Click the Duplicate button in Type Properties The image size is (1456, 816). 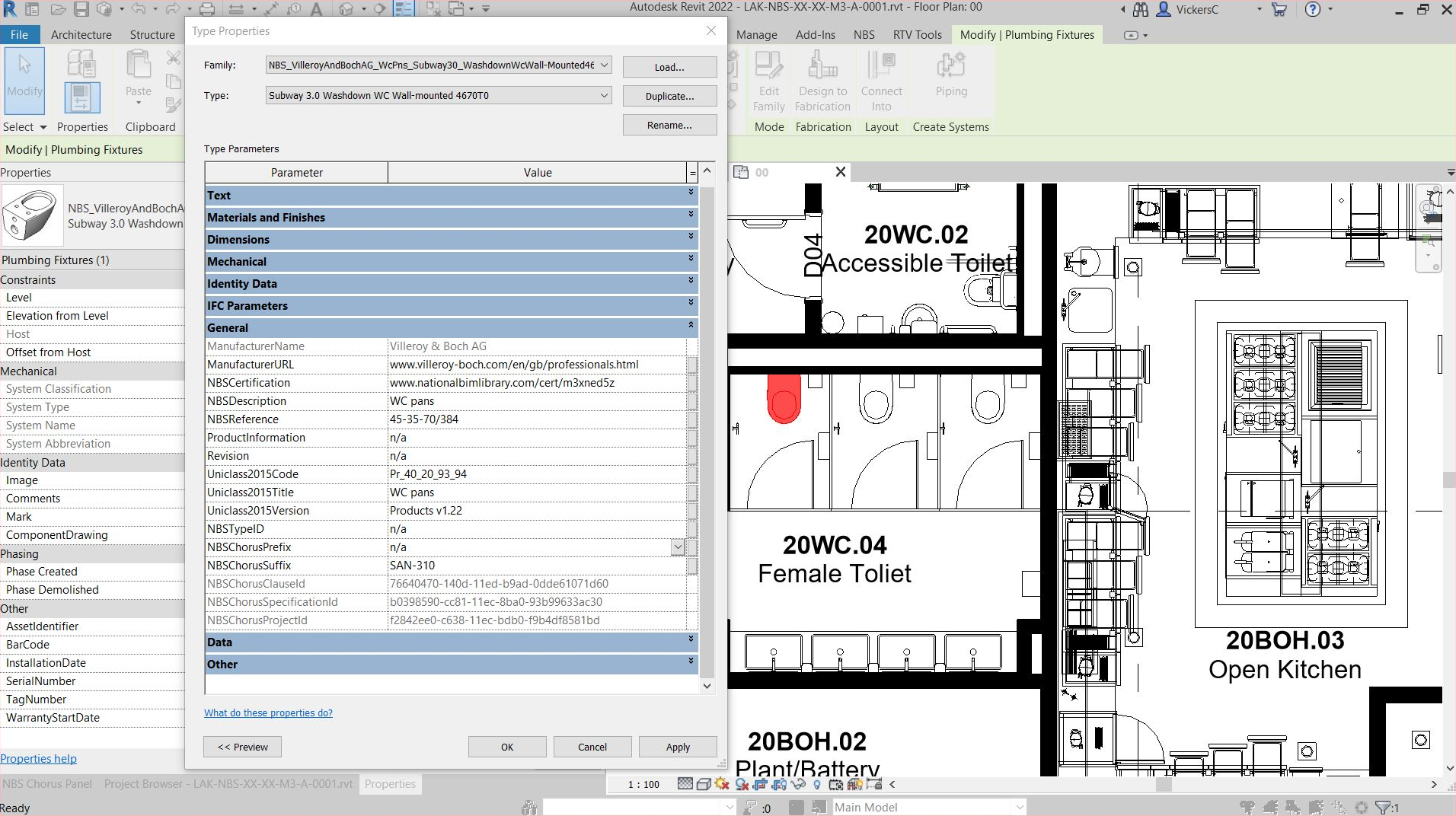coord(669,95)
